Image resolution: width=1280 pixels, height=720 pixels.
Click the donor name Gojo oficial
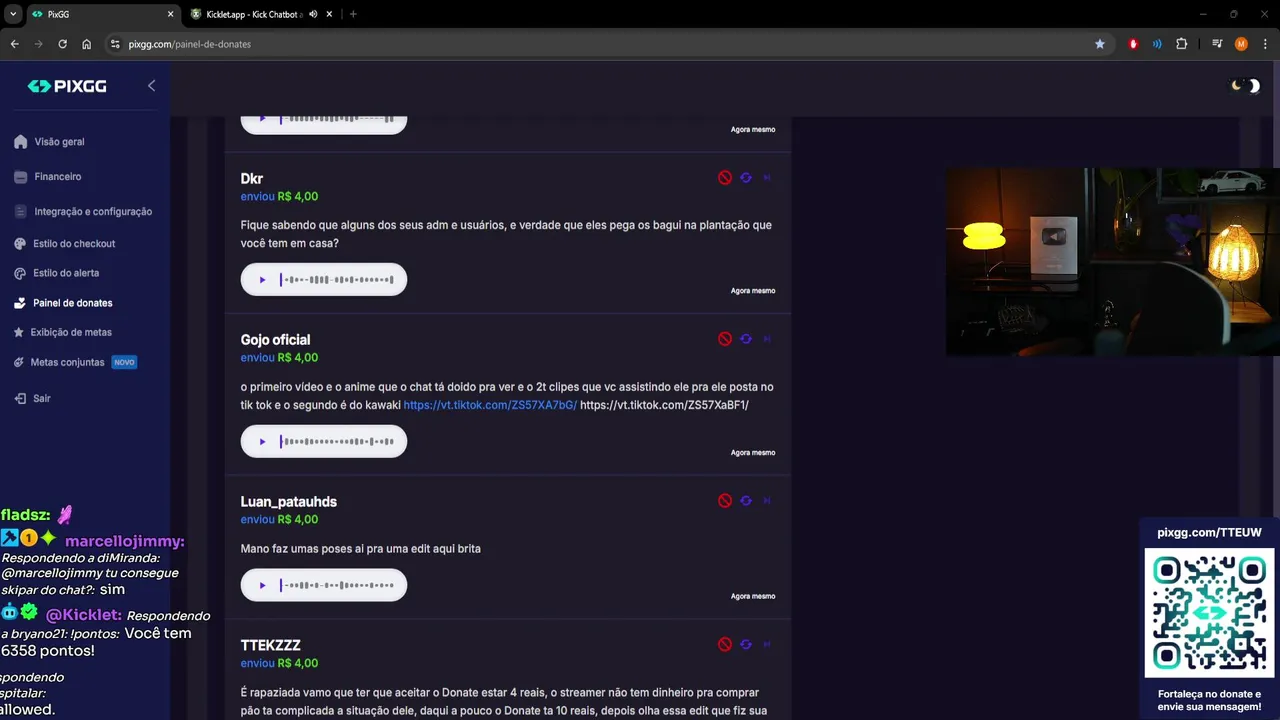[275, 340]
